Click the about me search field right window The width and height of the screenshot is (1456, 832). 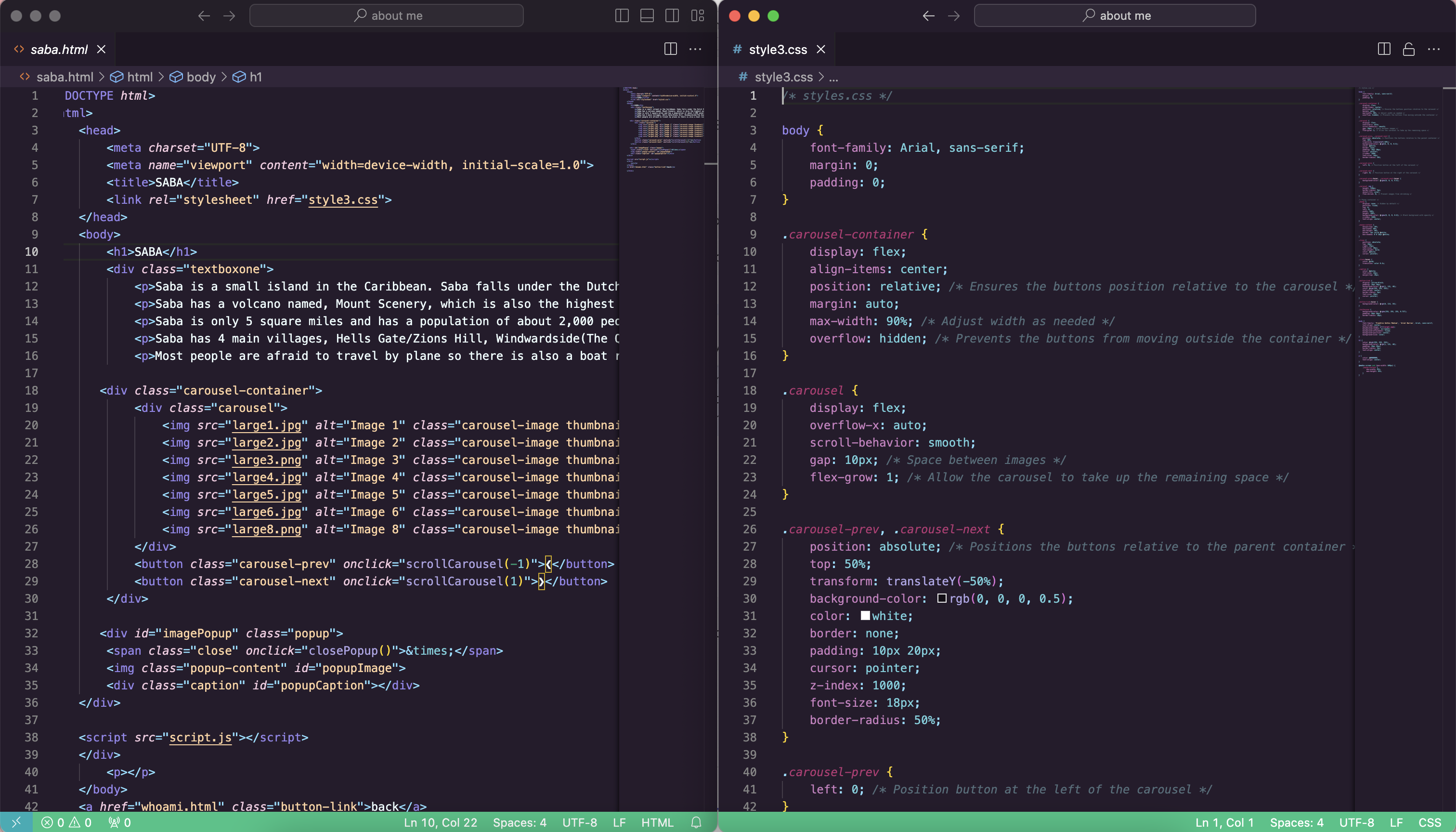pos(1115,15)
